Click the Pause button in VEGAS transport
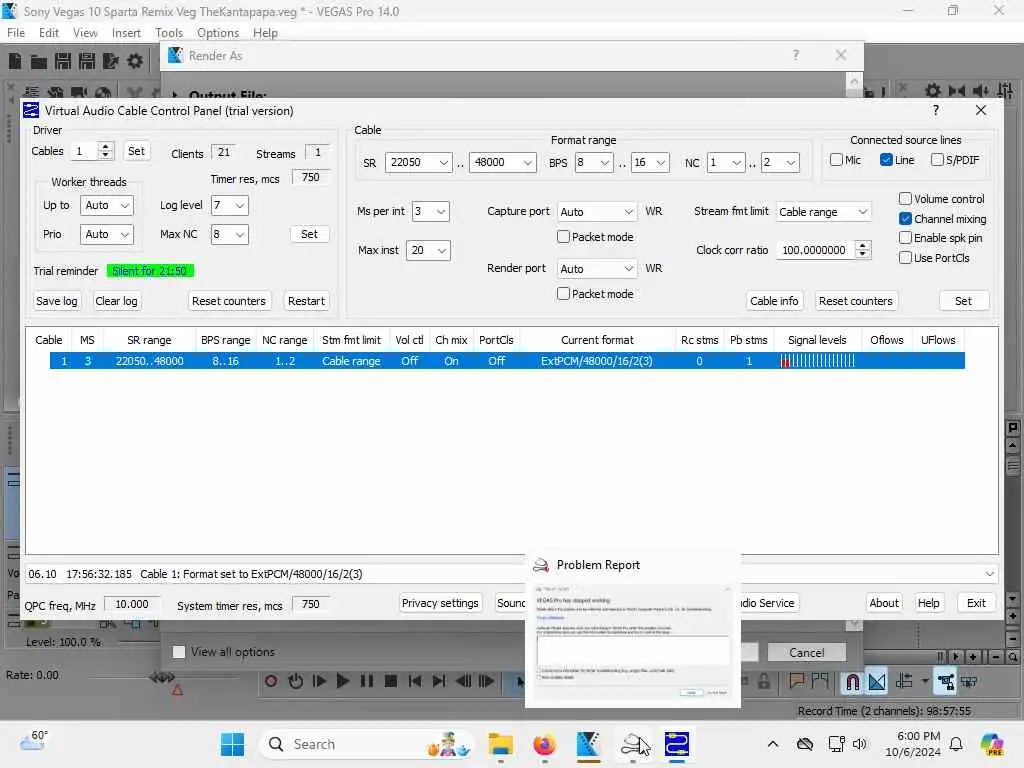The width and height of the screenshot is (1024, 768). click(367, 681)
